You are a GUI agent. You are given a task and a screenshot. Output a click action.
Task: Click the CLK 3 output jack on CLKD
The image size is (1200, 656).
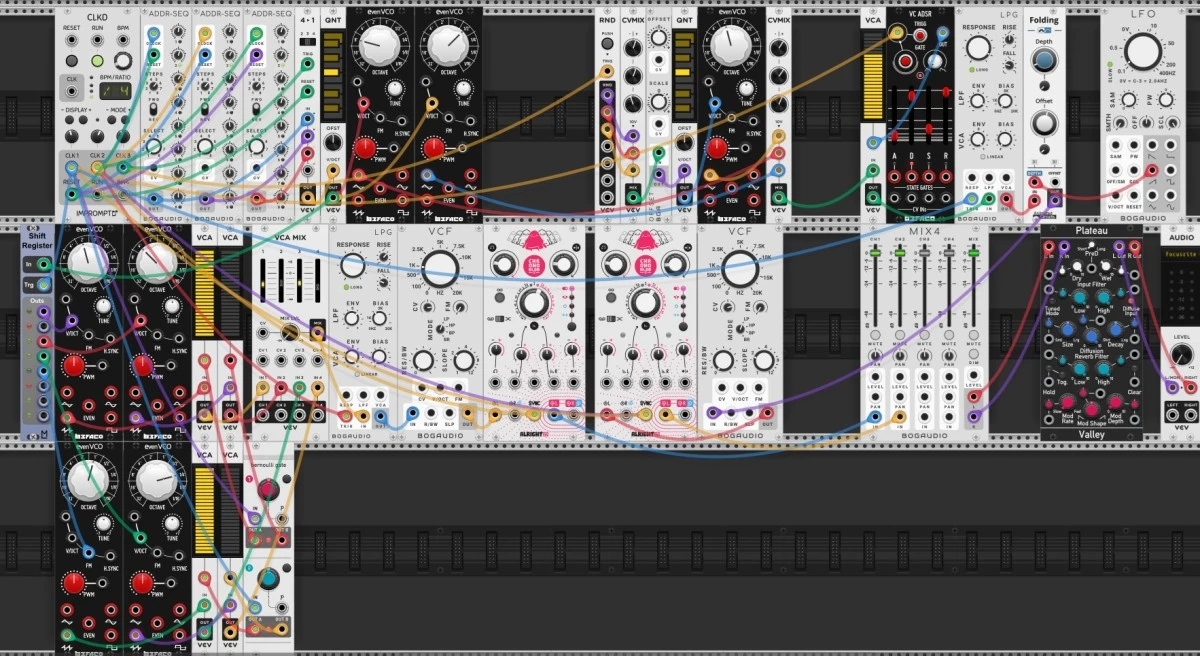(x=122, y=166)
